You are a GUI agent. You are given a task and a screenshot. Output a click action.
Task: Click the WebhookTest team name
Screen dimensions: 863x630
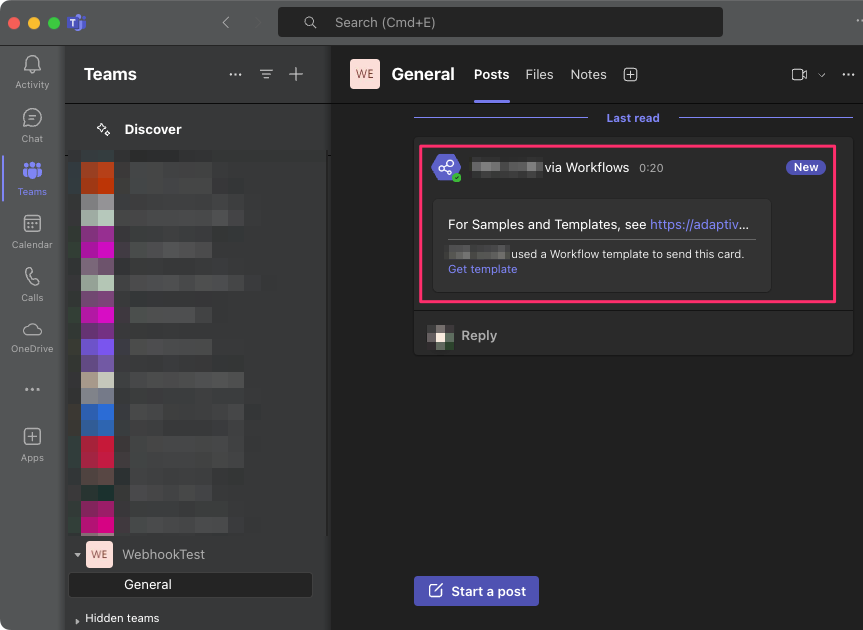point(163,554)
